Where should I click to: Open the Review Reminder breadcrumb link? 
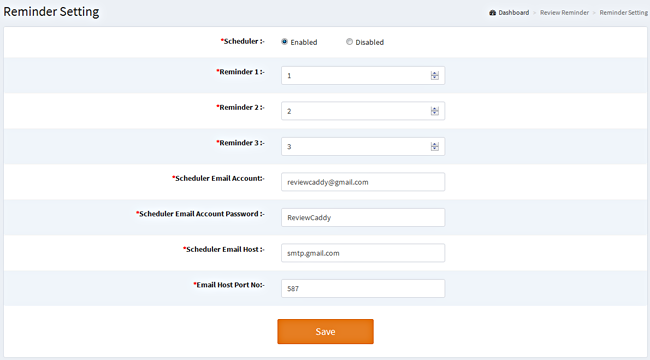click(x=564, y=13)
